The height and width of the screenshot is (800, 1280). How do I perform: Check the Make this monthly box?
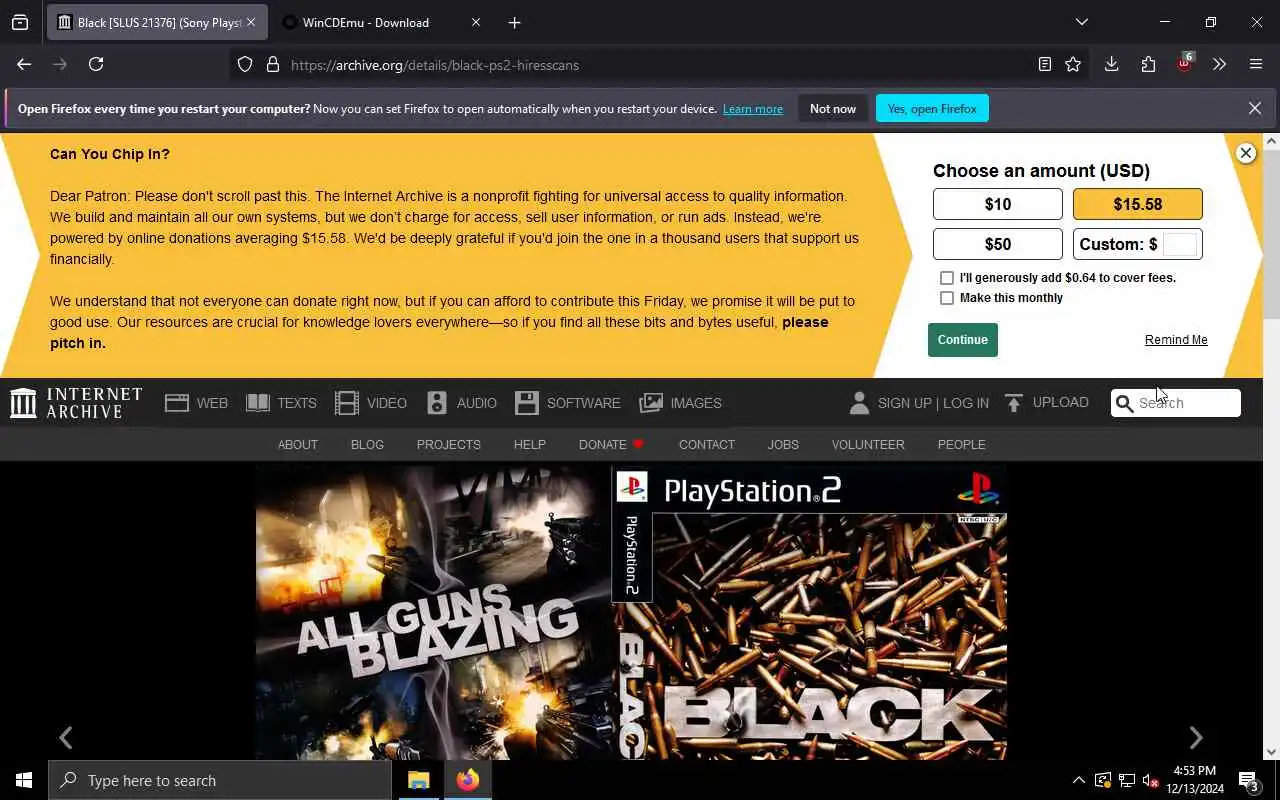[947, 298]
